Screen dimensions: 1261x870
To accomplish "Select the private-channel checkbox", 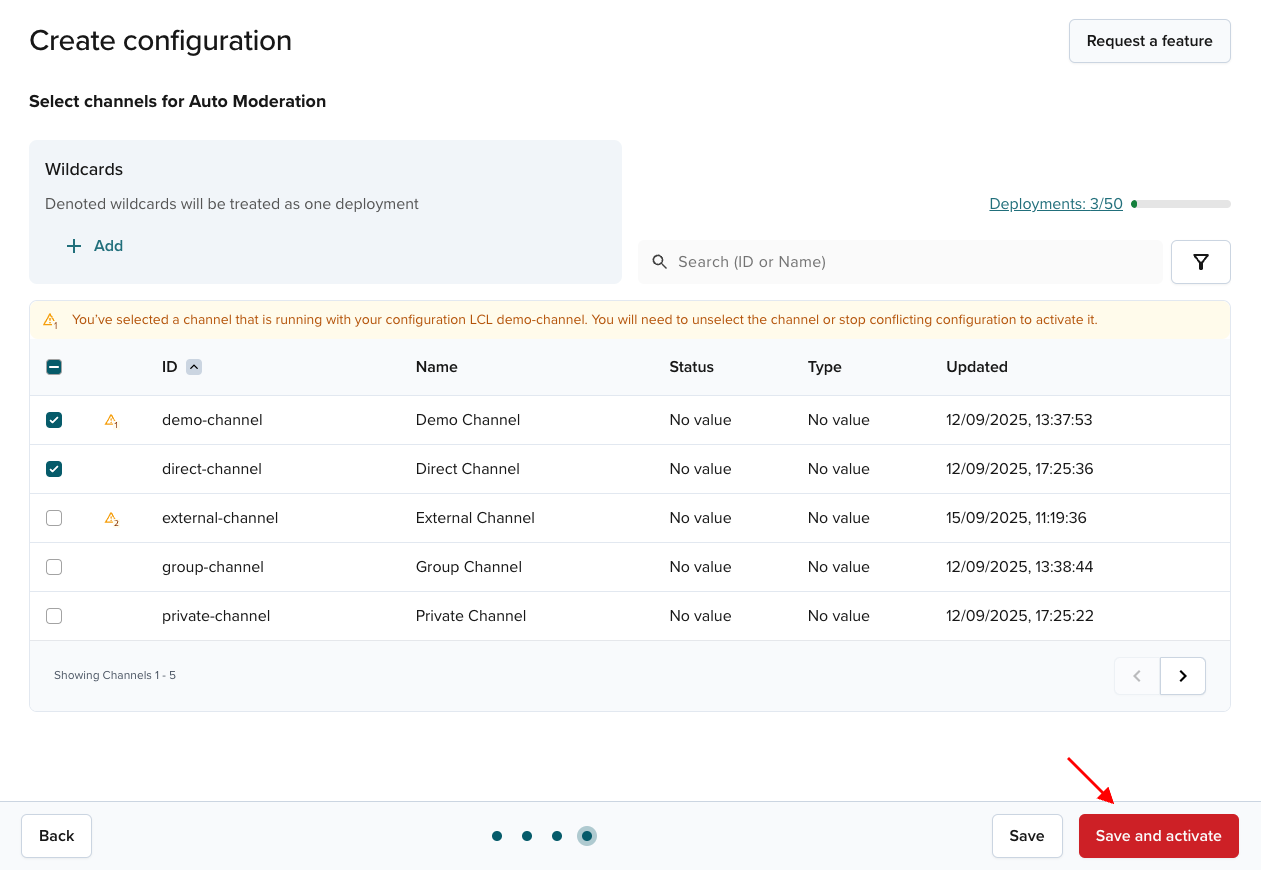I will click(53, 616).
